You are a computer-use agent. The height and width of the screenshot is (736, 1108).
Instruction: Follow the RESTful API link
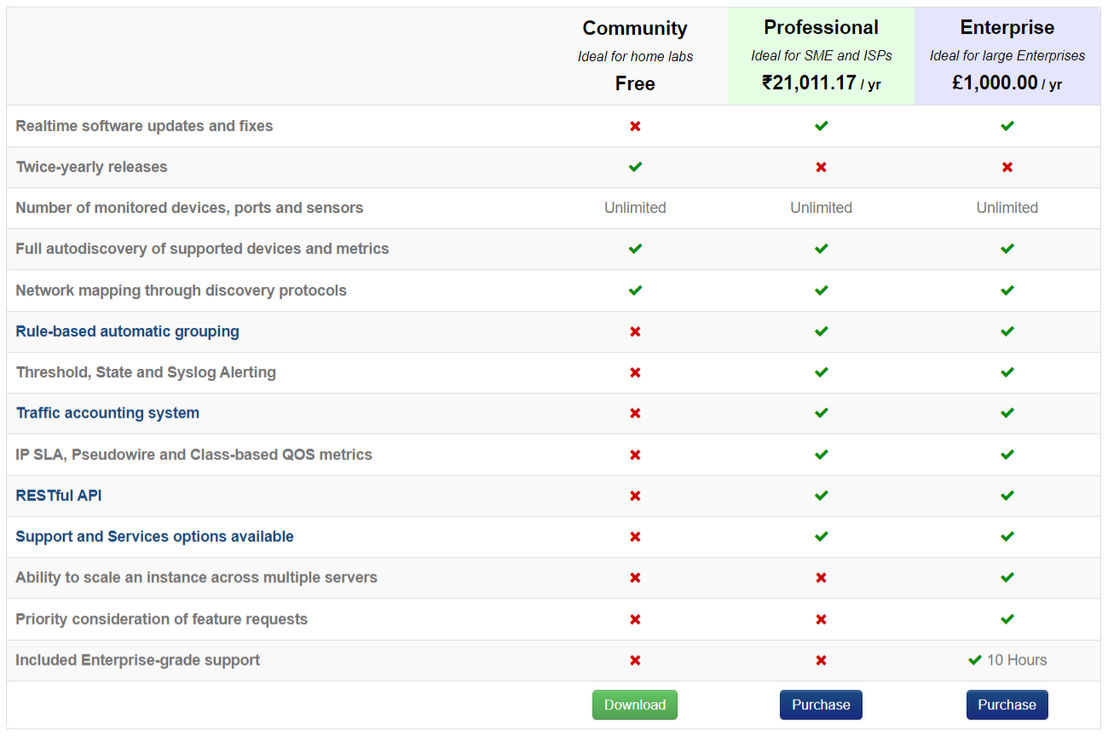coord(59,496)
